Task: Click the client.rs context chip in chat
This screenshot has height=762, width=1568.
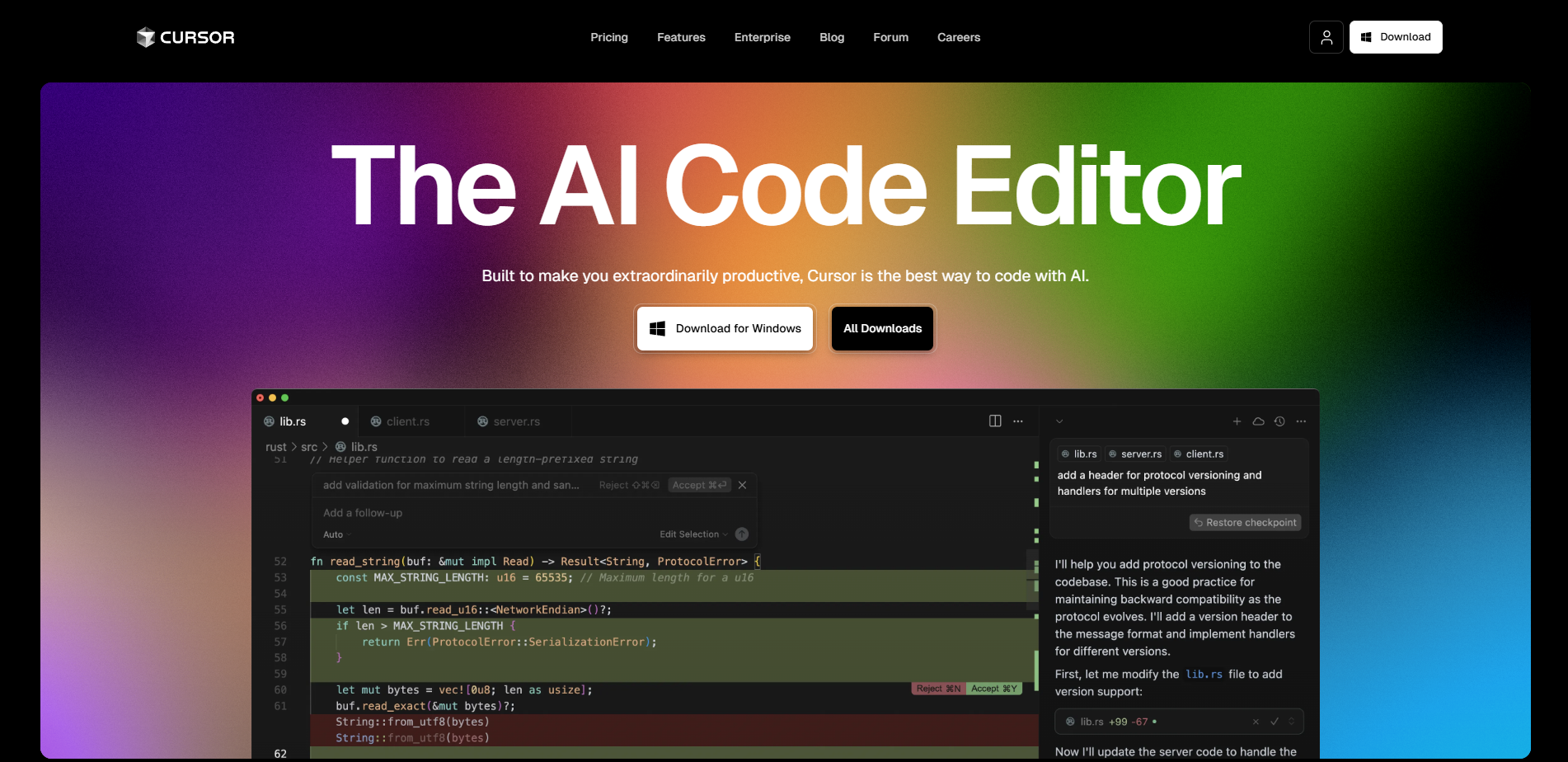Action: point(1199,454)
